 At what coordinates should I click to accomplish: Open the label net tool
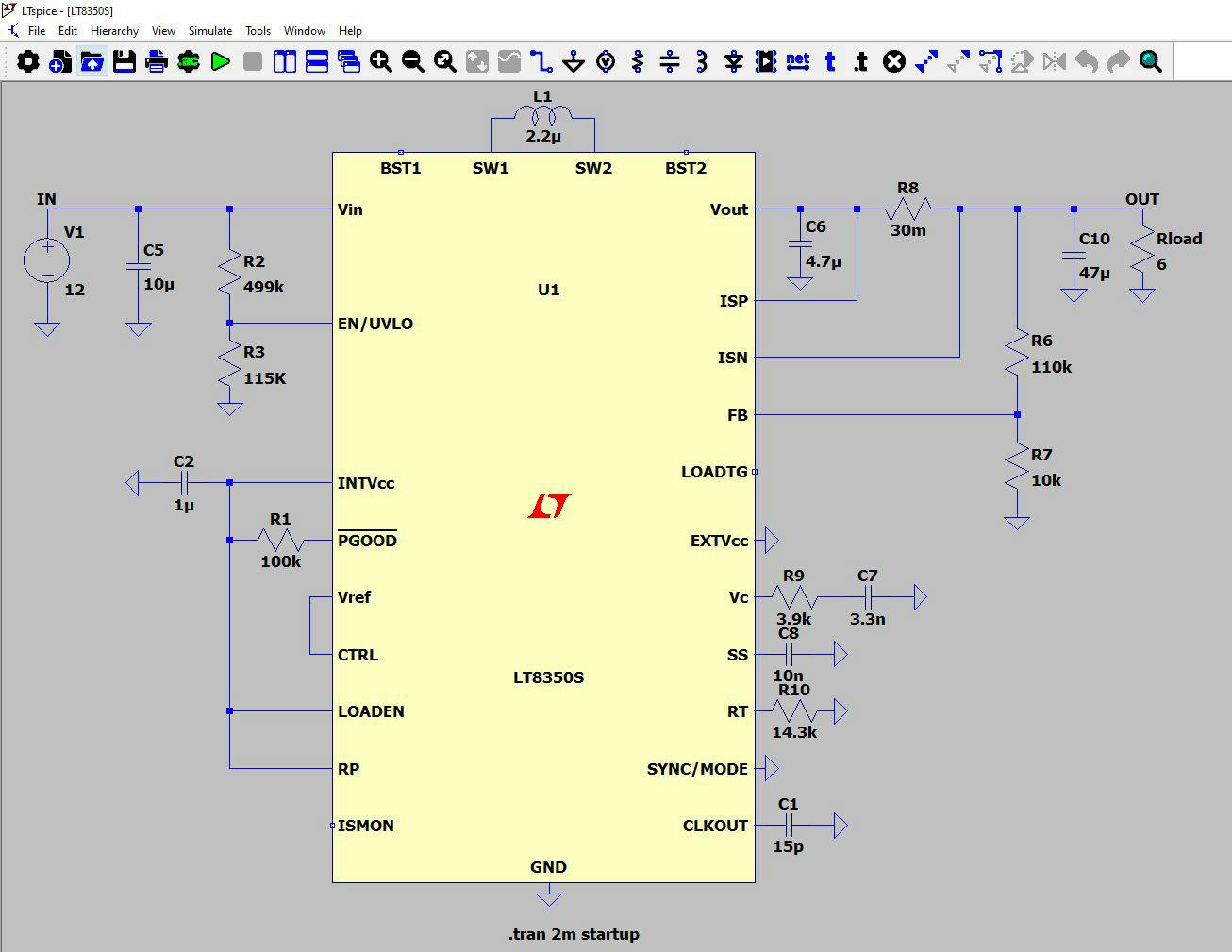coord(797,60)
